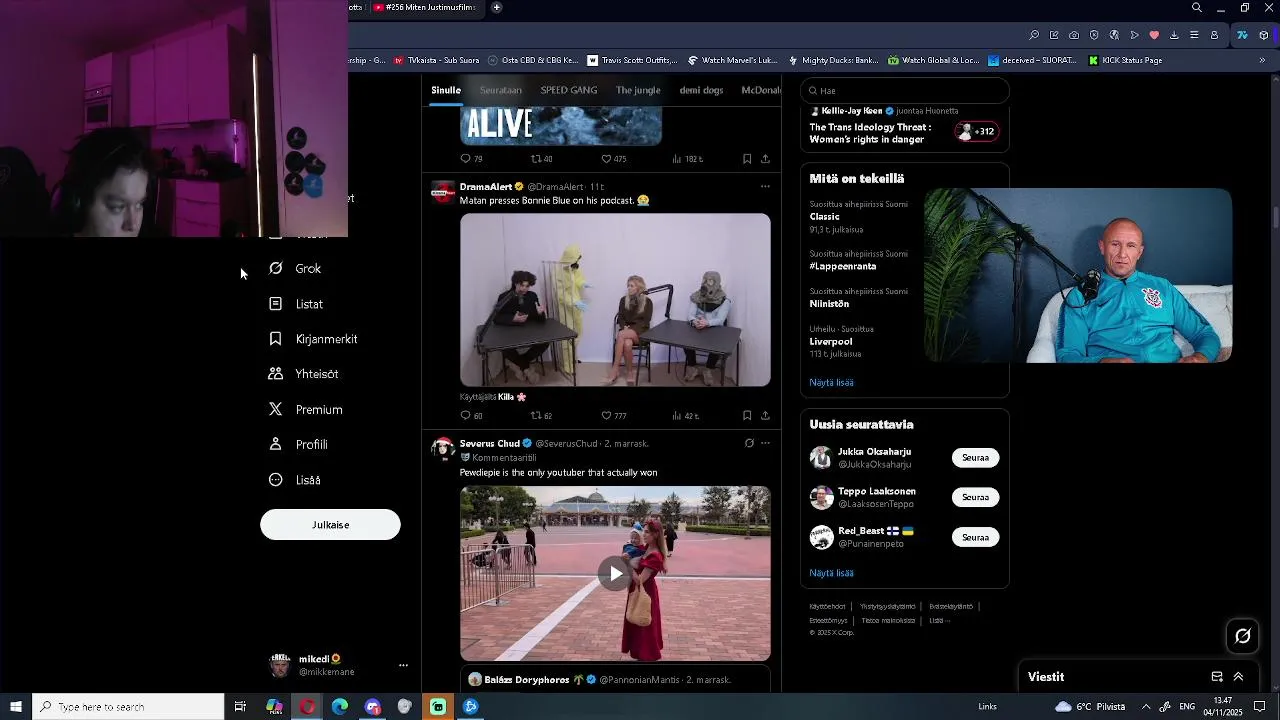Open Listat in the sidebar

296,304
